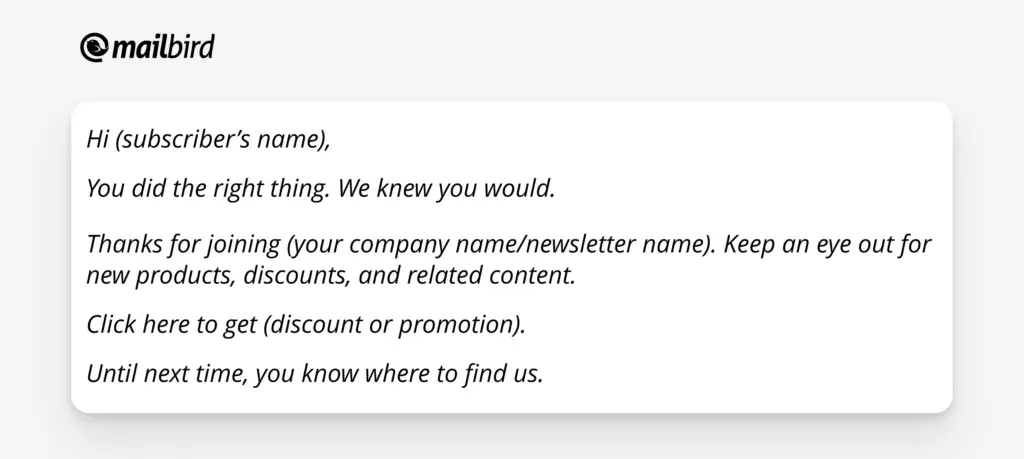Click the "Click here" link text
The height and width of the screenshot is (459, 1024).
pos(135,325)
